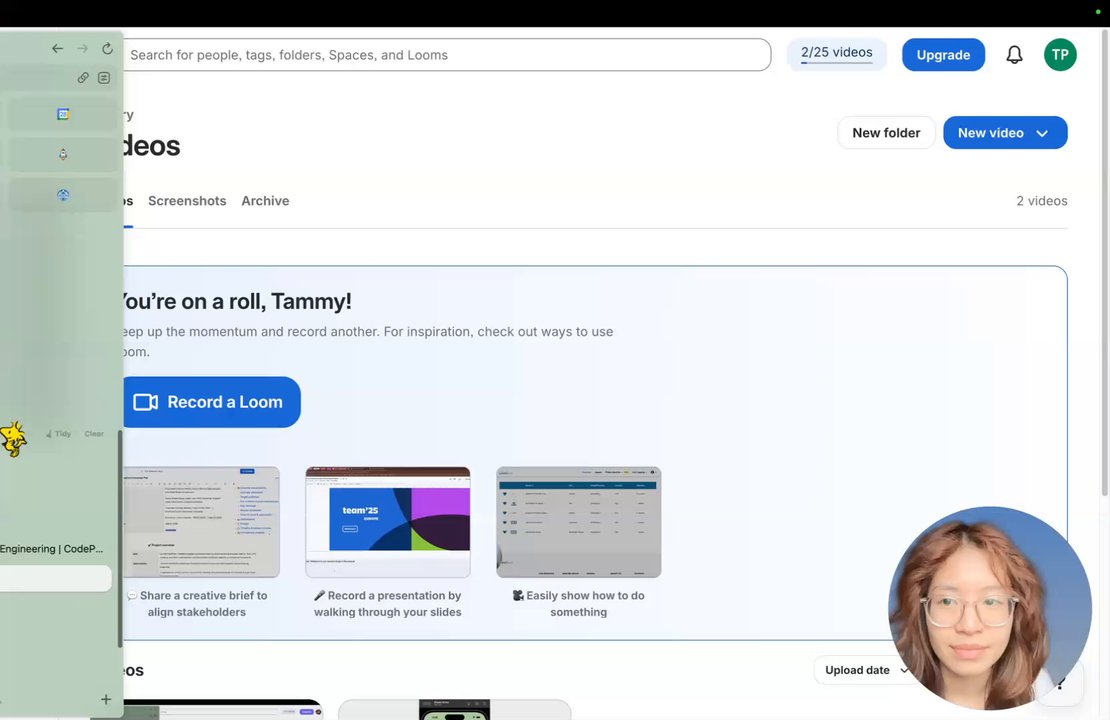Image resolution: width=1110 pixels, height=720 pixels.
Task: Open the rocket pinned tab in the sidebar
Action: [x=63, y=154]
